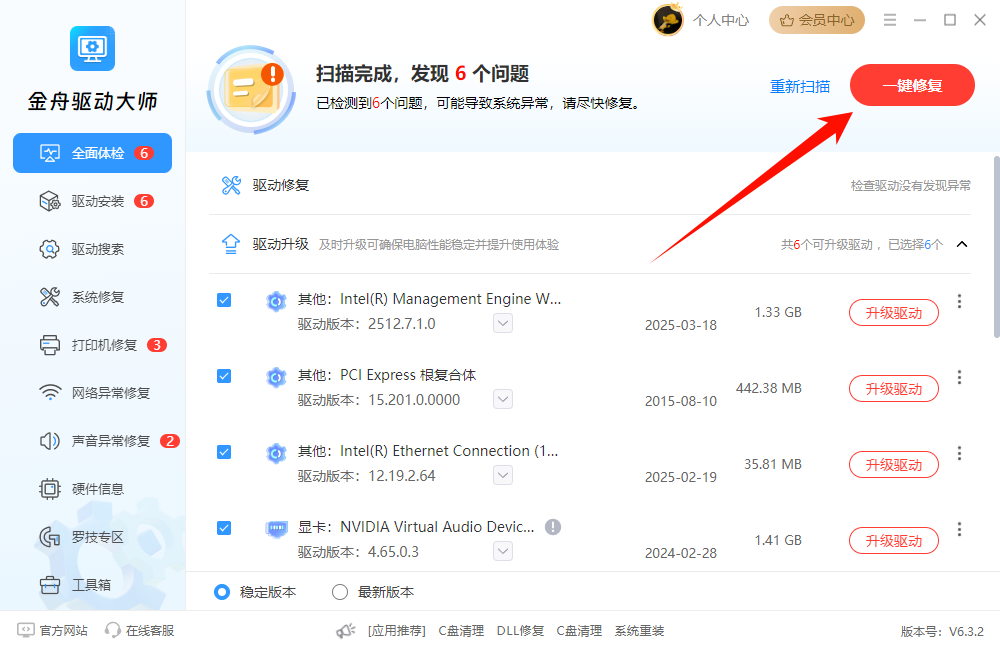Click the 硬件信息 chip icon
The width and height of the screenshot is (1000, 650).
[x=50, y=489]
